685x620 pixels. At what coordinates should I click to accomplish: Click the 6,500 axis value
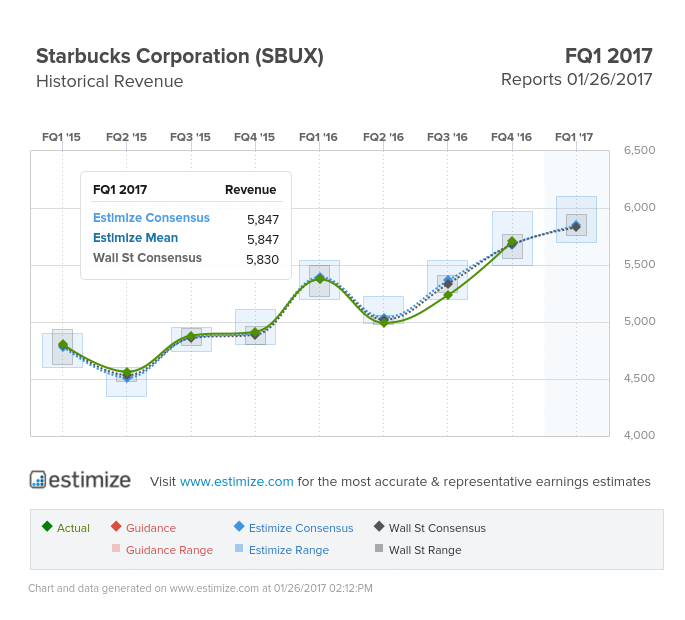click(x=639, y=150)
